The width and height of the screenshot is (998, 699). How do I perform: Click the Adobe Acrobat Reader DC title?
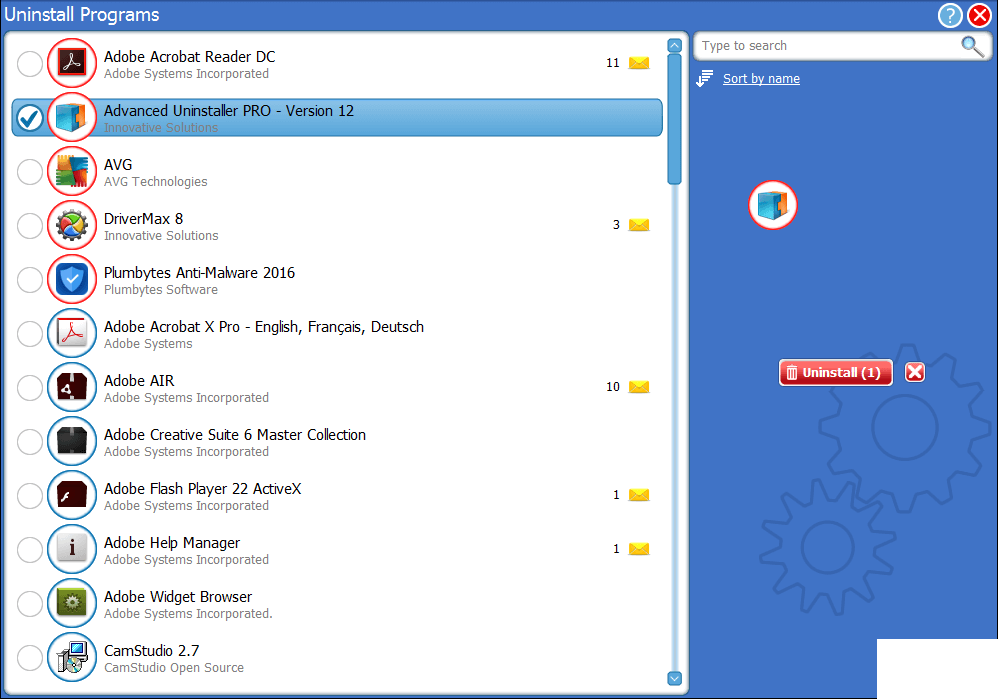[190, 57]
